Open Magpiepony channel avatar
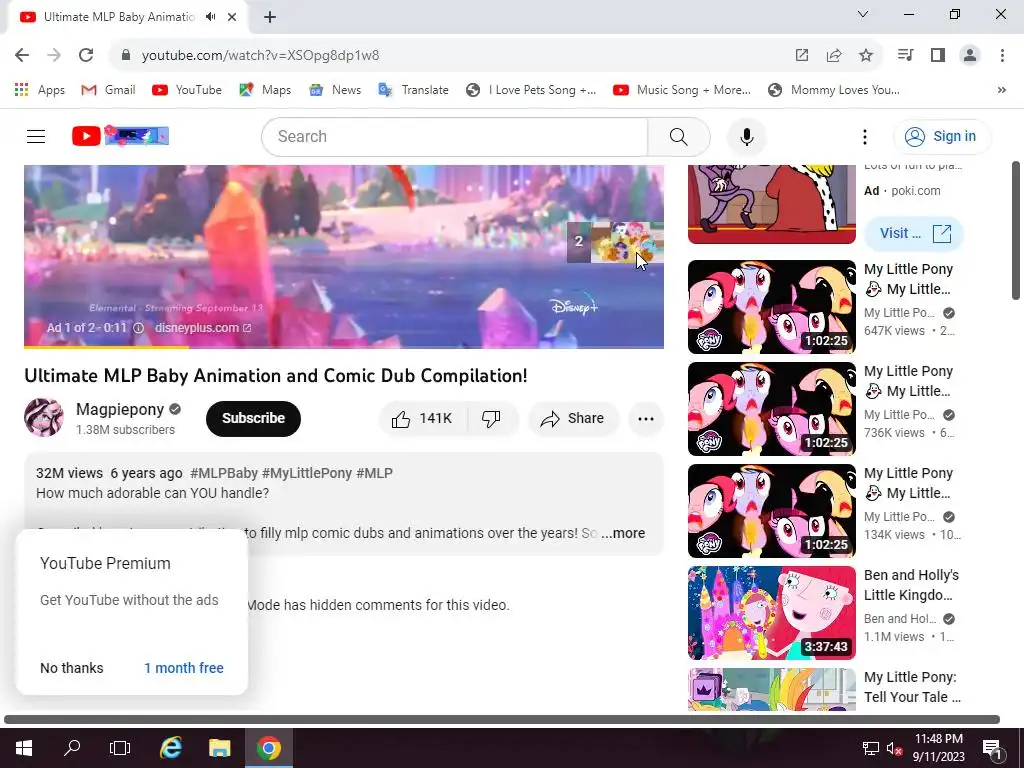1024x768 pixels. click(44, 417)
